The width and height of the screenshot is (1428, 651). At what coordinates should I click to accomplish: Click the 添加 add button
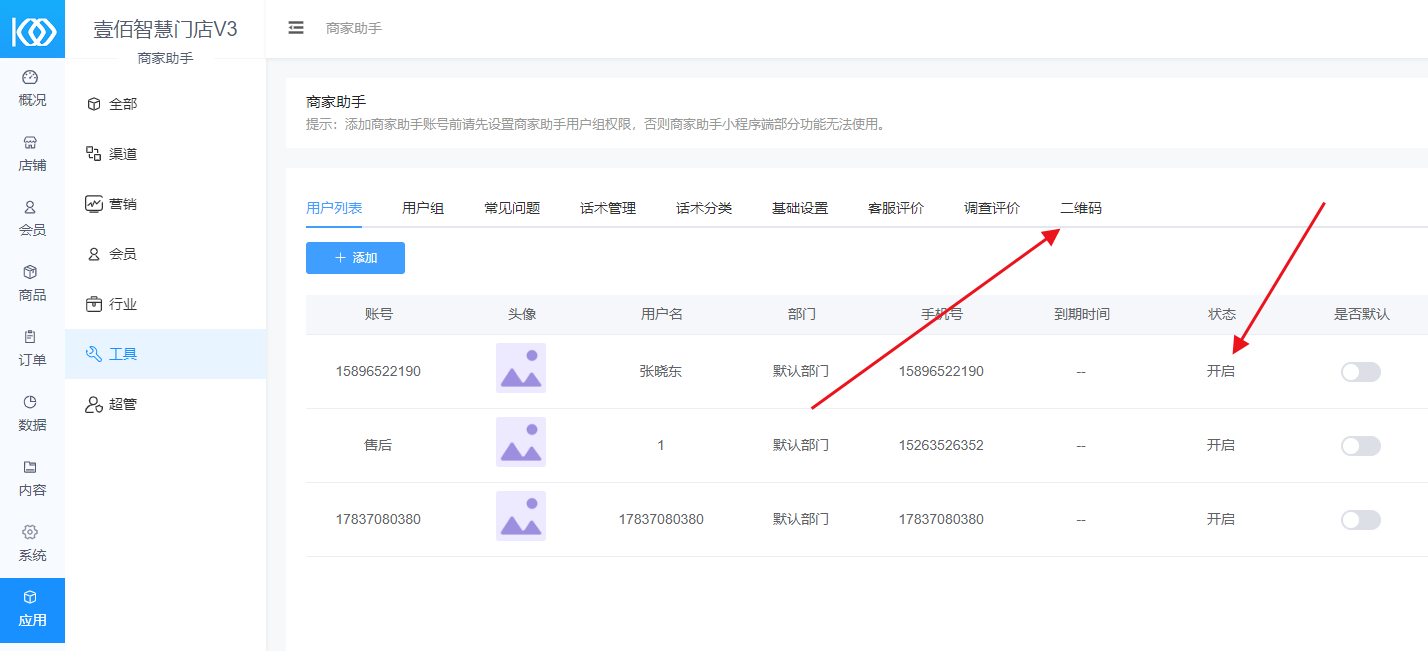355,258
